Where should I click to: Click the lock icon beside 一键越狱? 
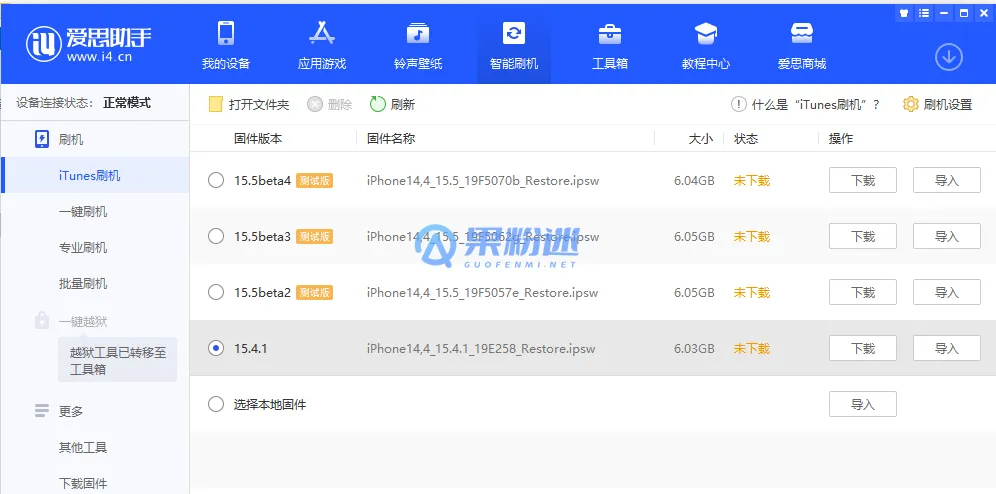pyautogui.click(x=42, y=320)
